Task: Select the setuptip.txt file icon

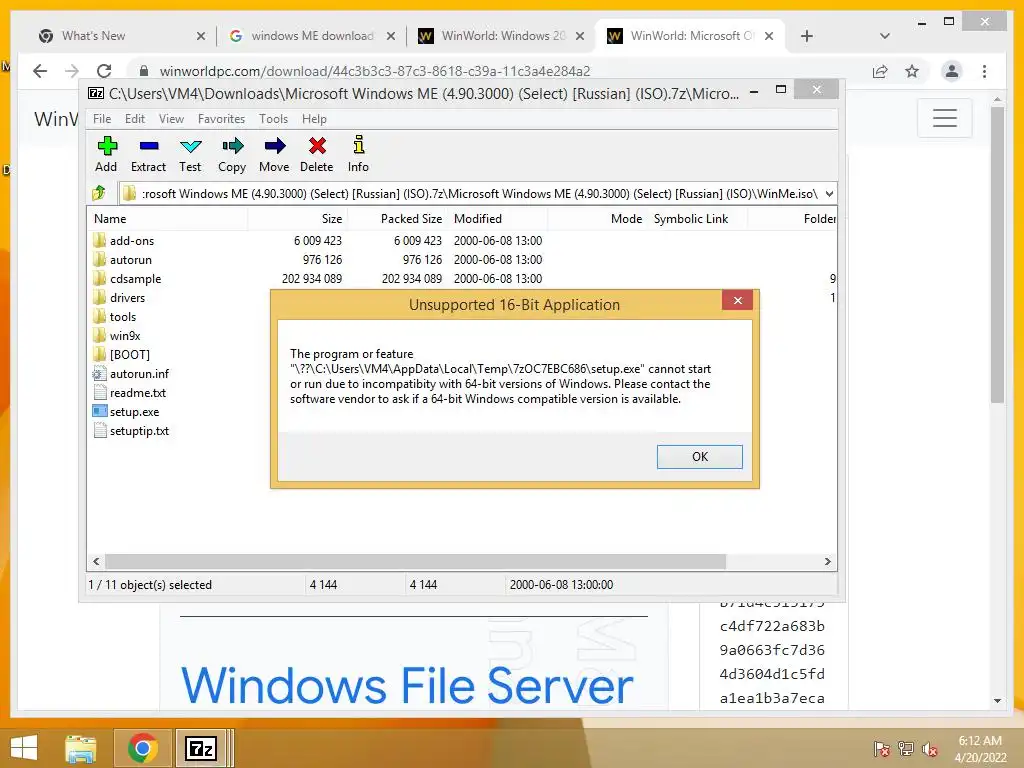Action: click(99, 430)
